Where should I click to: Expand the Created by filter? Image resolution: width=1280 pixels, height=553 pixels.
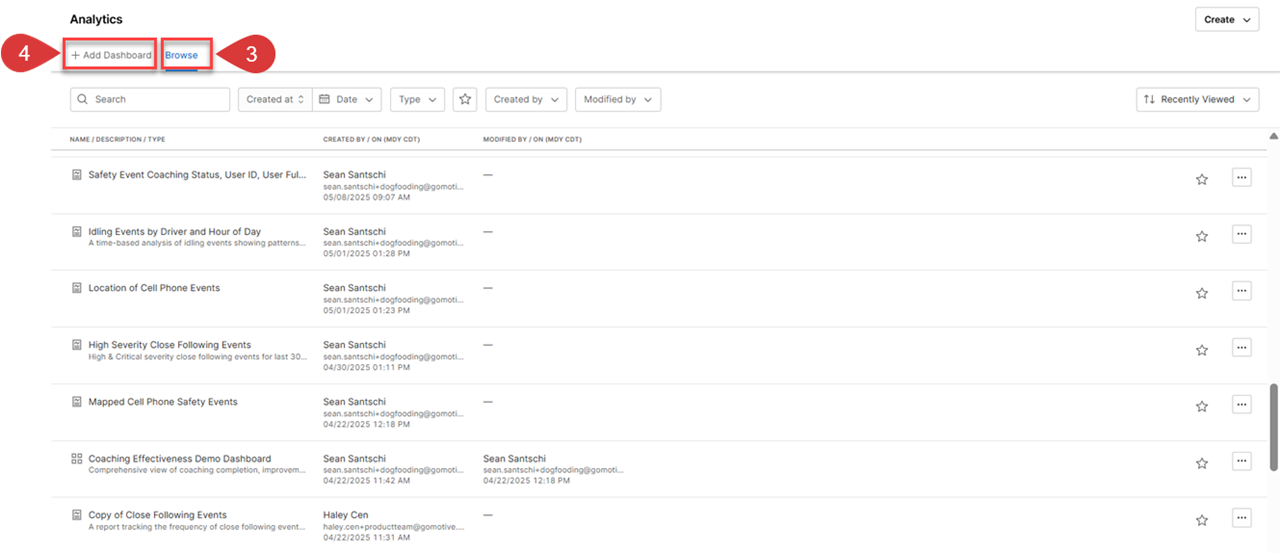coord(526,99)
